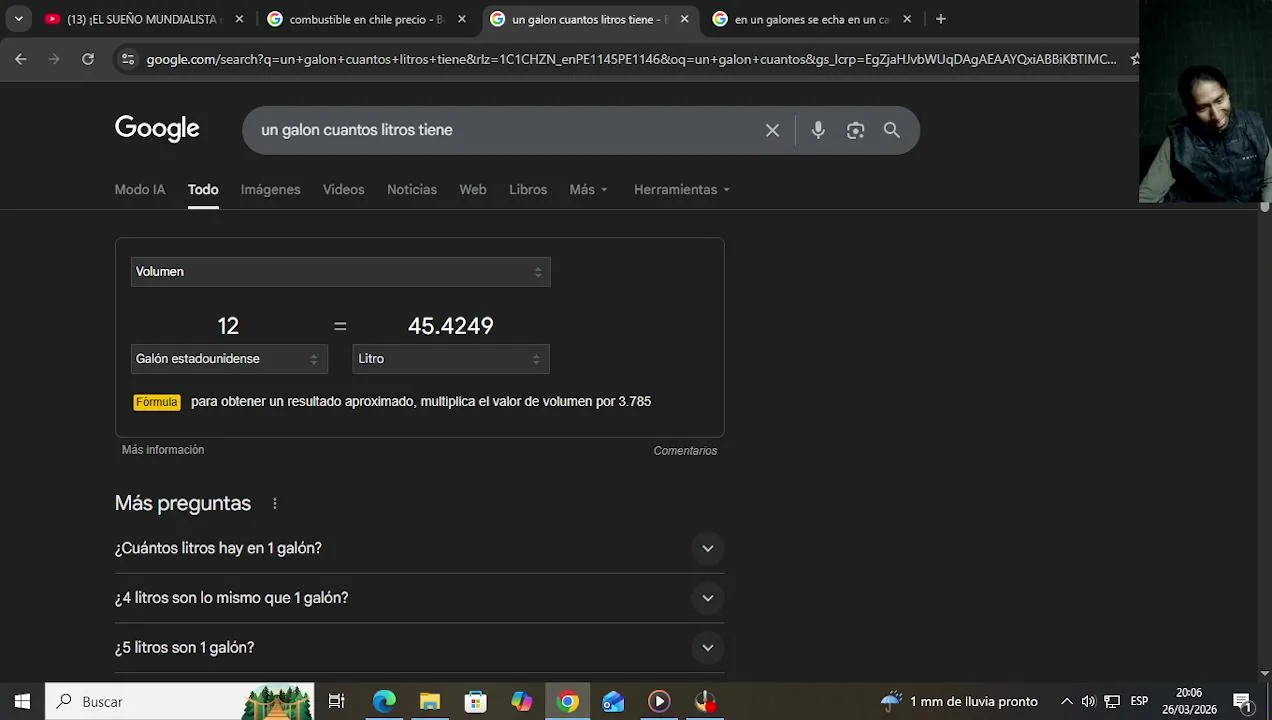
Task: Open the Outlook mail taskbar icon
Action: (613, 701)
